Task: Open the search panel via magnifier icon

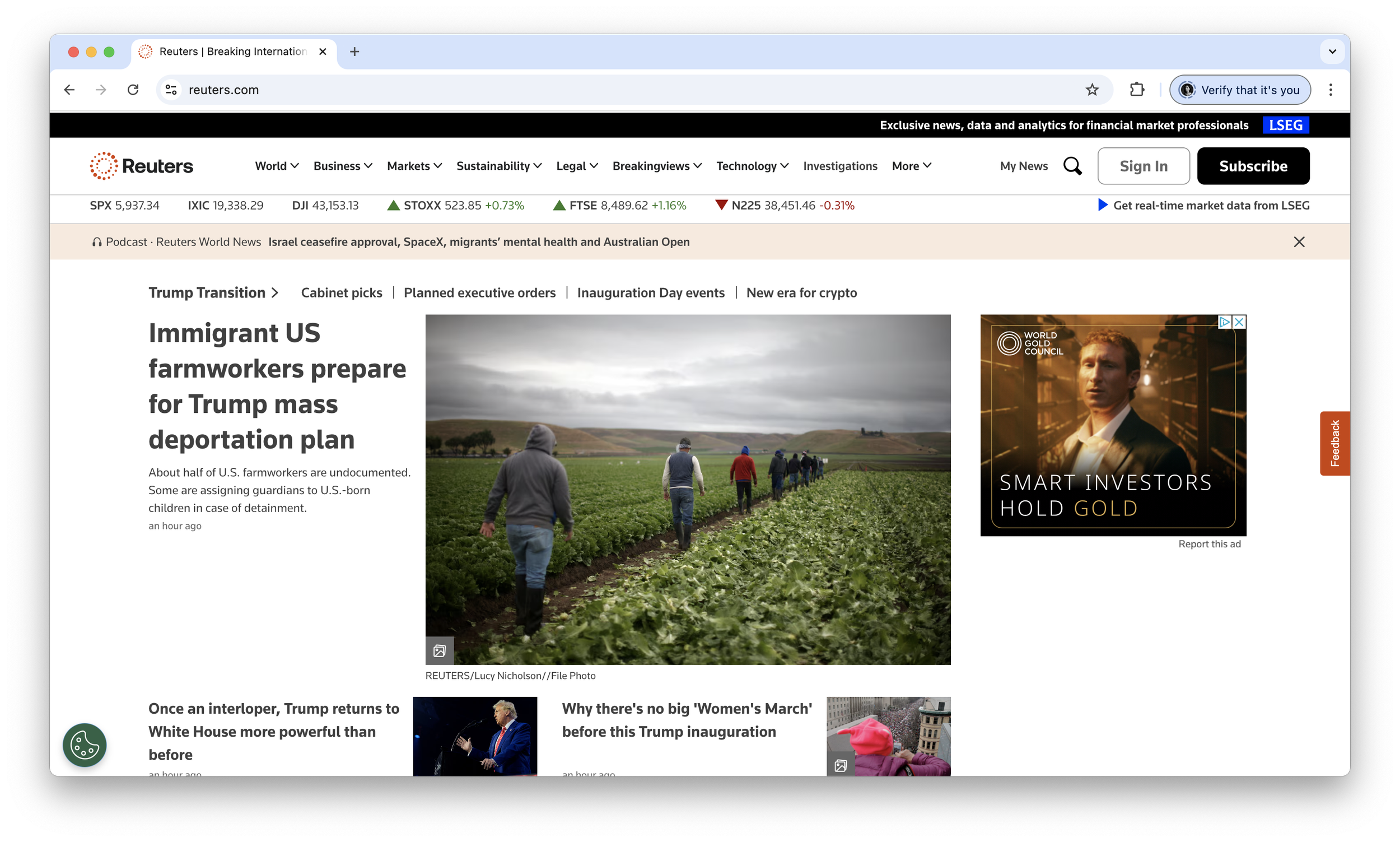Action: point(1072,166)
